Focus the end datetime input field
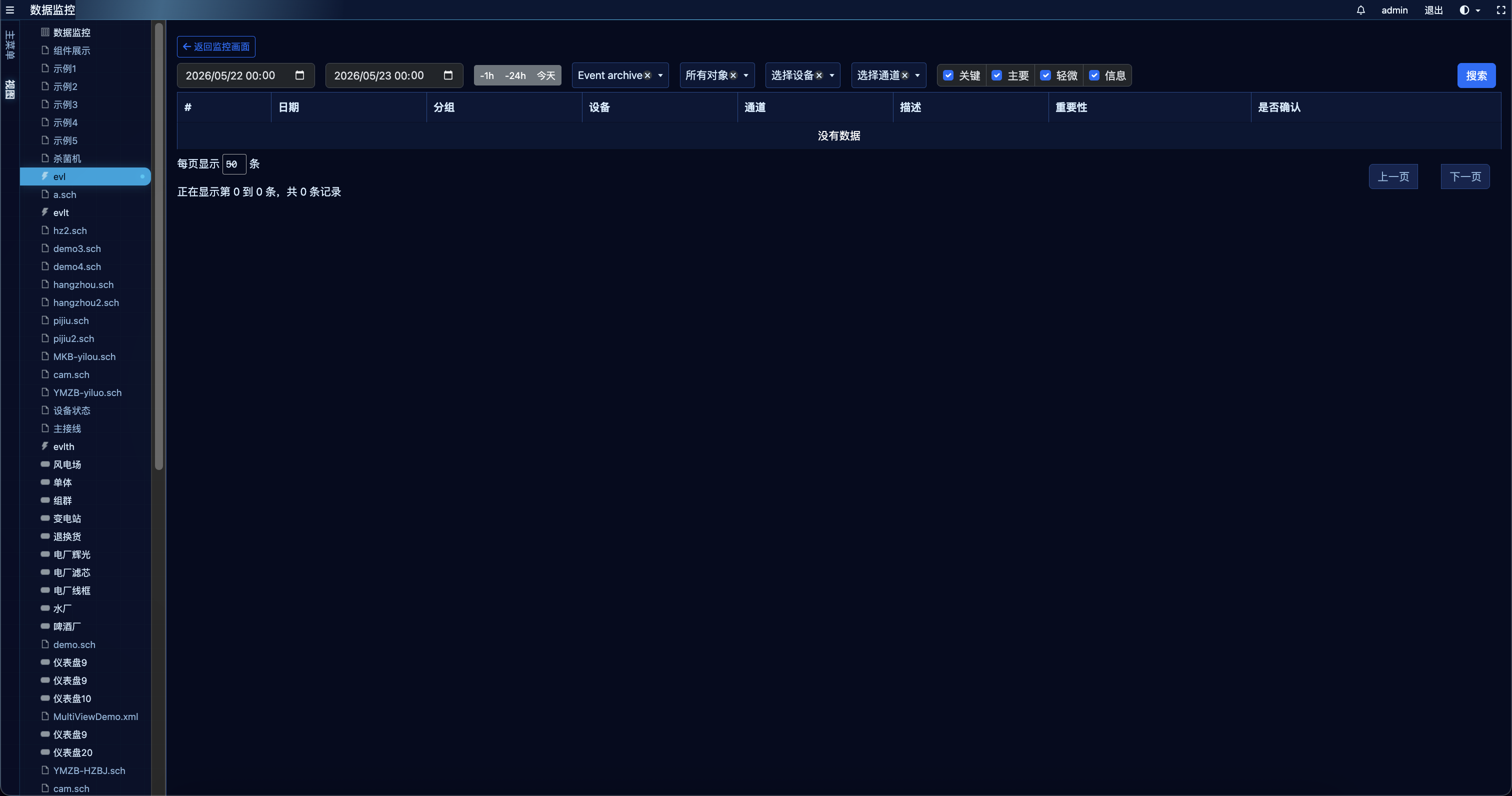The width and height of the screenshot is (1512, 796). 394,75
